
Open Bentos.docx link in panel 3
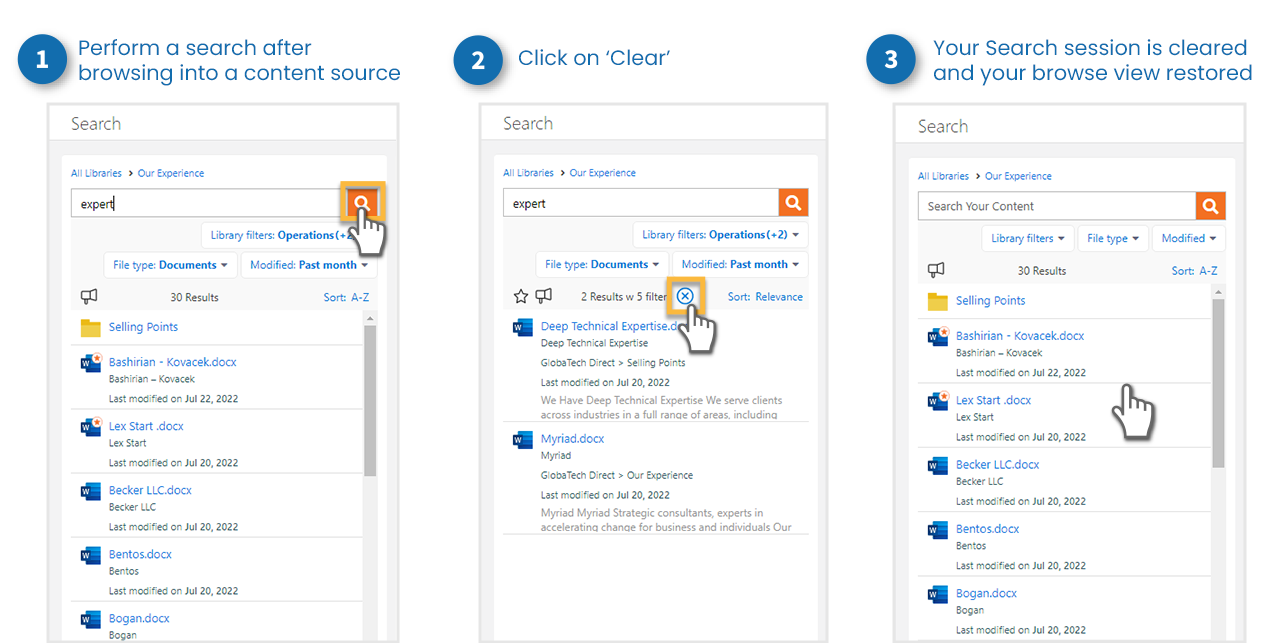click(987, 528)
